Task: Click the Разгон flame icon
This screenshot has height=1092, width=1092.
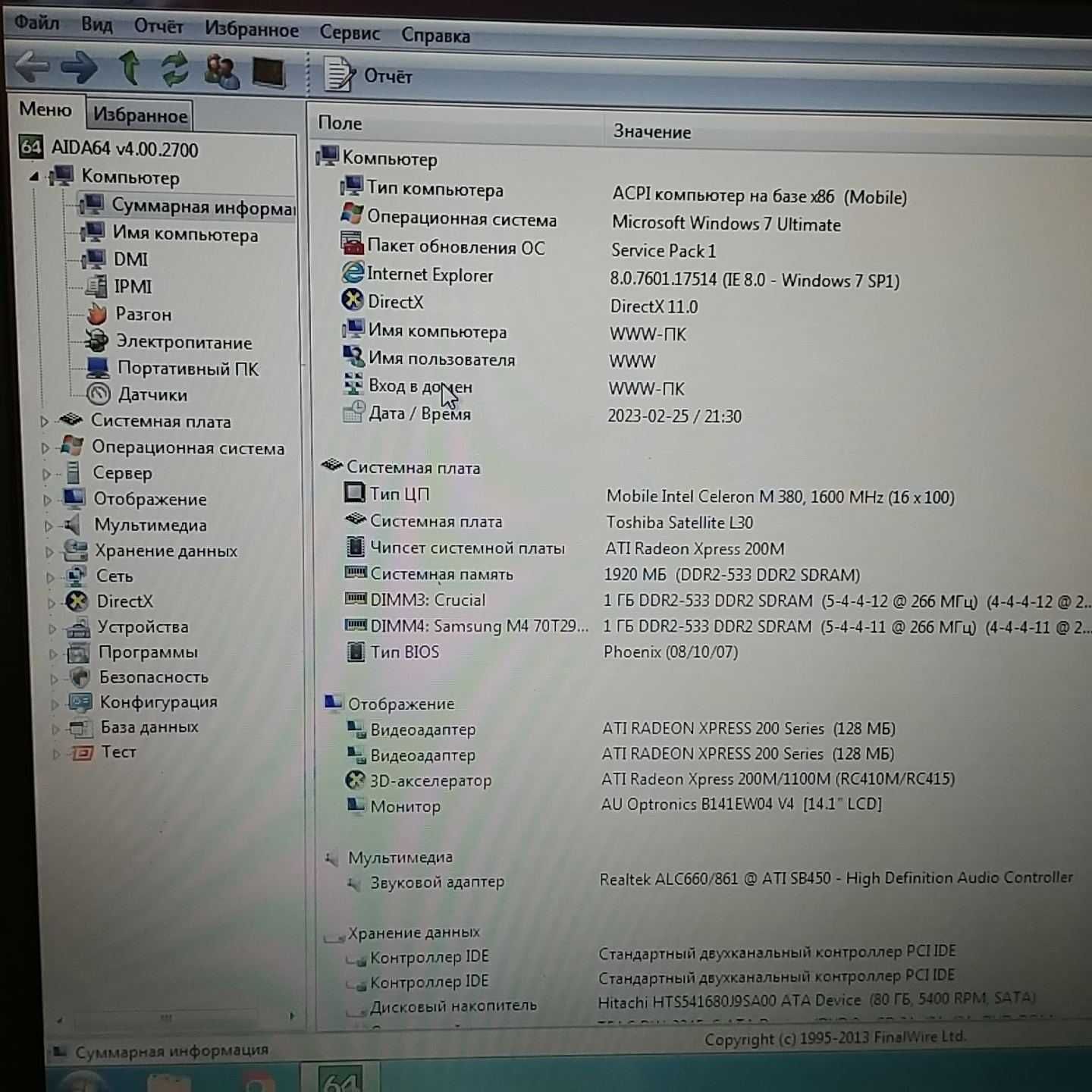Action: coord(96,313)
